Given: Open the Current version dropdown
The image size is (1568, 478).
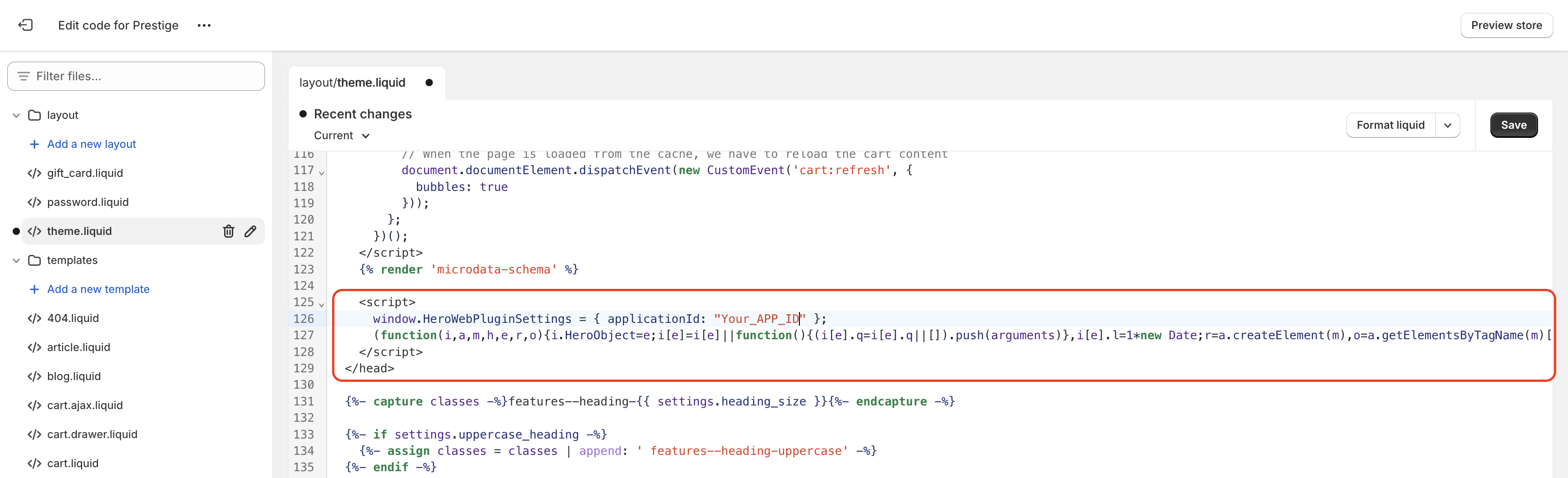Looking at the screenshot, I should pyautogui.click(x=342, y=136).
